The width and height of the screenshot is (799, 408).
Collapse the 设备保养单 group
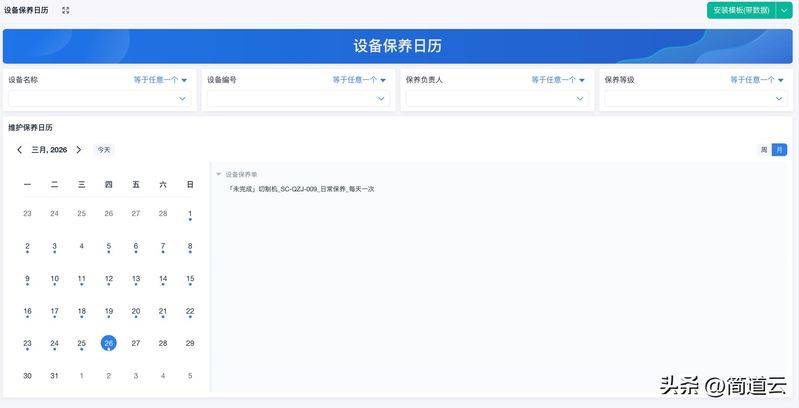pyautogui.click(x=219, y=174)
